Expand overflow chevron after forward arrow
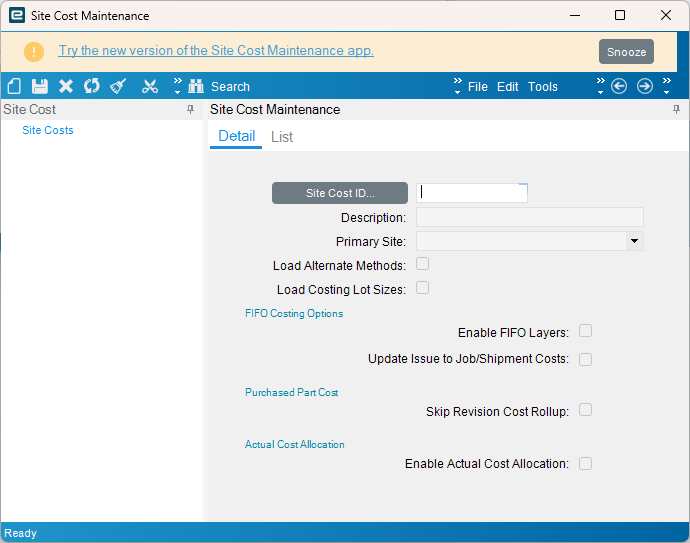 coord(667,86)
